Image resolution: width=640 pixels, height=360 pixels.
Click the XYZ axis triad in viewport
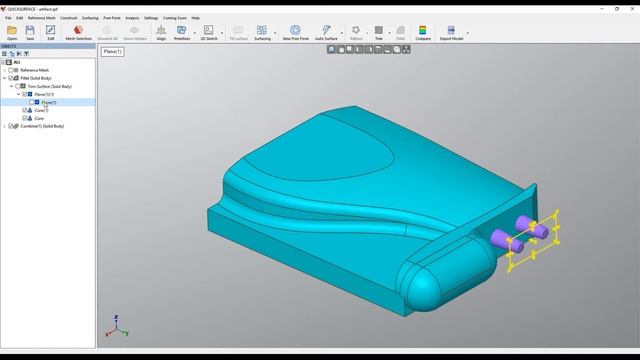tap(117, 326)
